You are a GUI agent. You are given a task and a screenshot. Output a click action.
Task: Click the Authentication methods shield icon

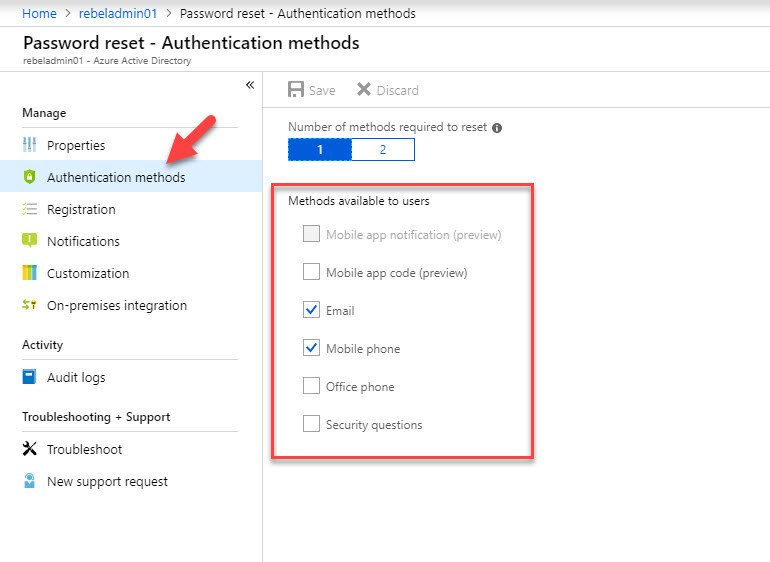29,177
